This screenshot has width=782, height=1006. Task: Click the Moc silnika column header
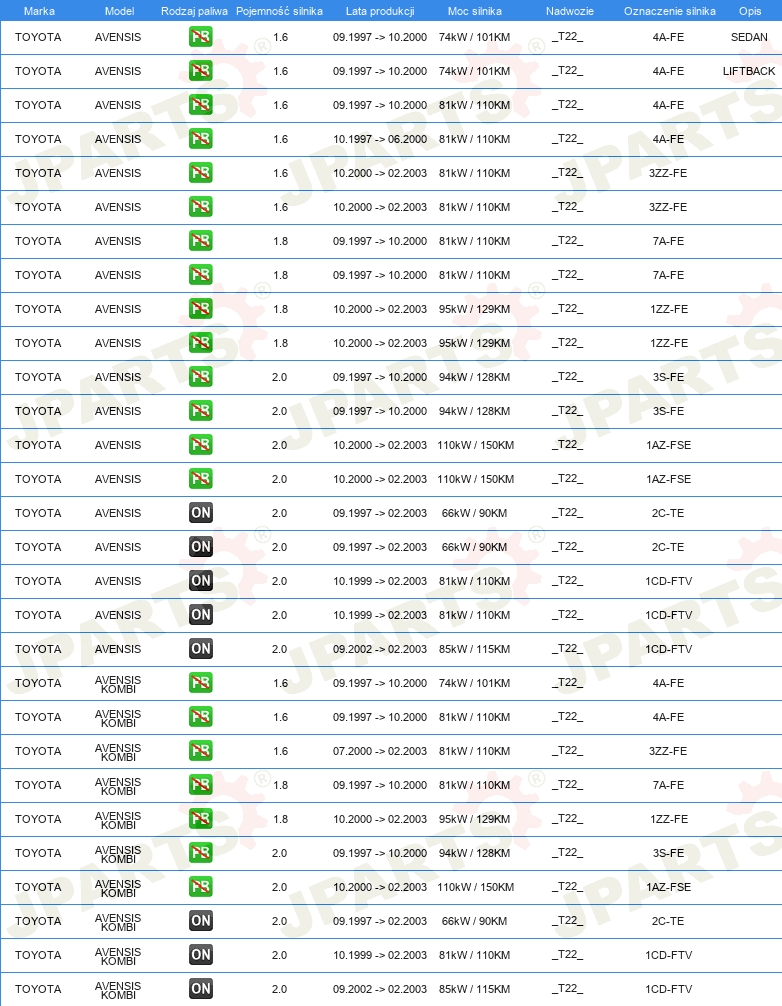pos(475,11)
